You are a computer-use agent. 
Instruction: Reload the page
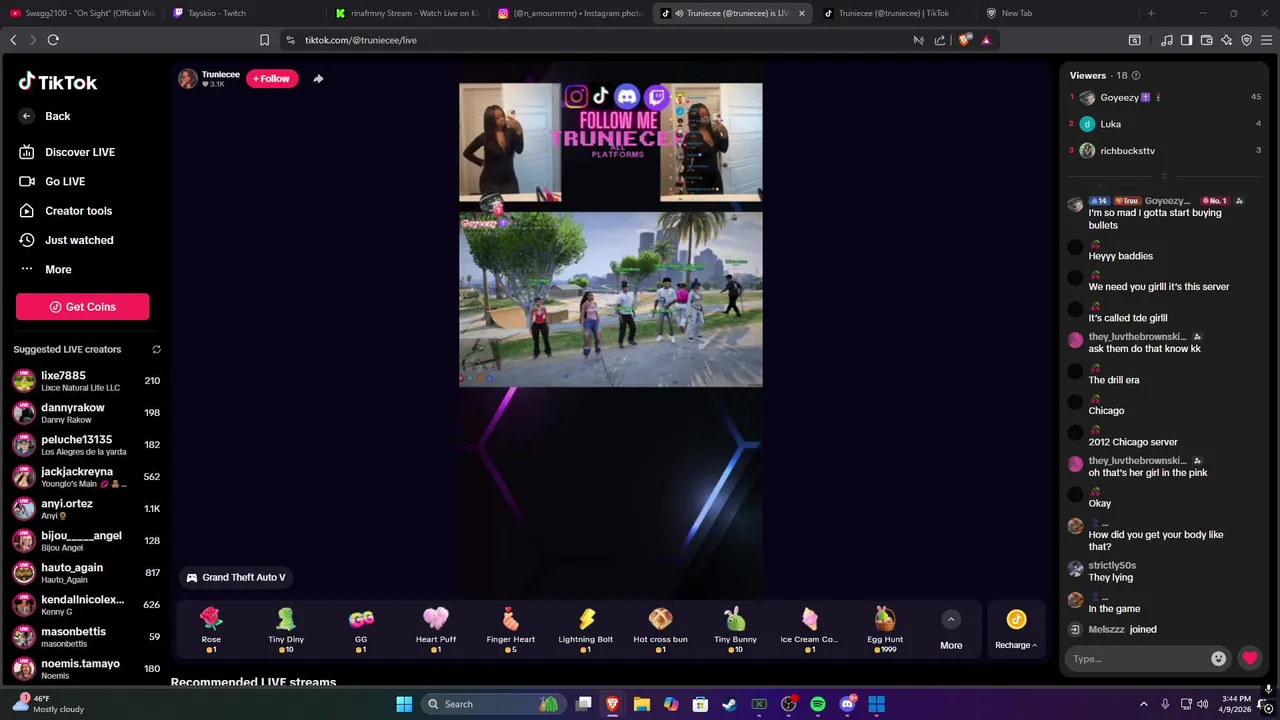(53, 40)
